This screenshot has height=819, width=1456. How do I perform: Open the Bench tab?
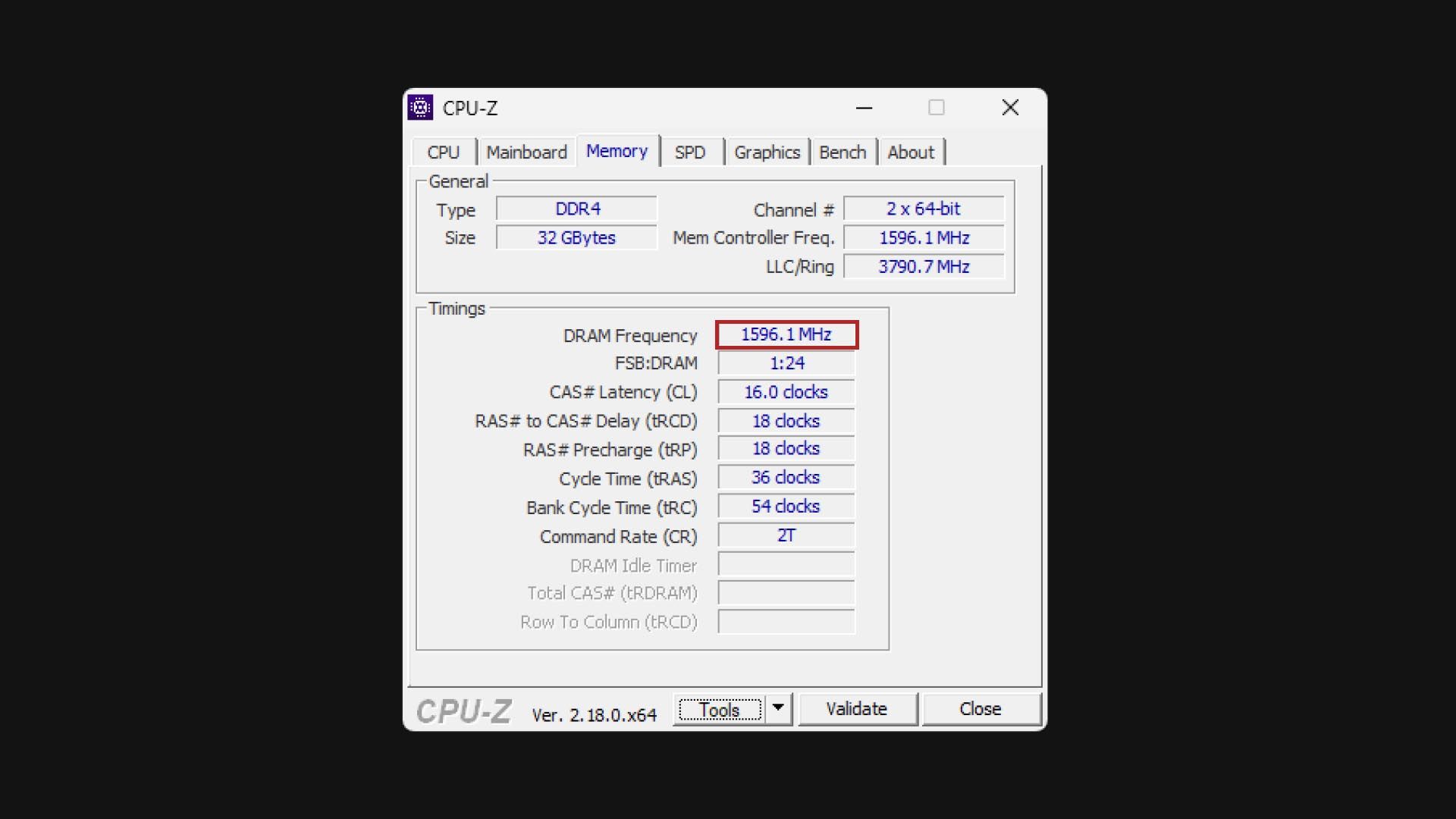coord(842,152)
